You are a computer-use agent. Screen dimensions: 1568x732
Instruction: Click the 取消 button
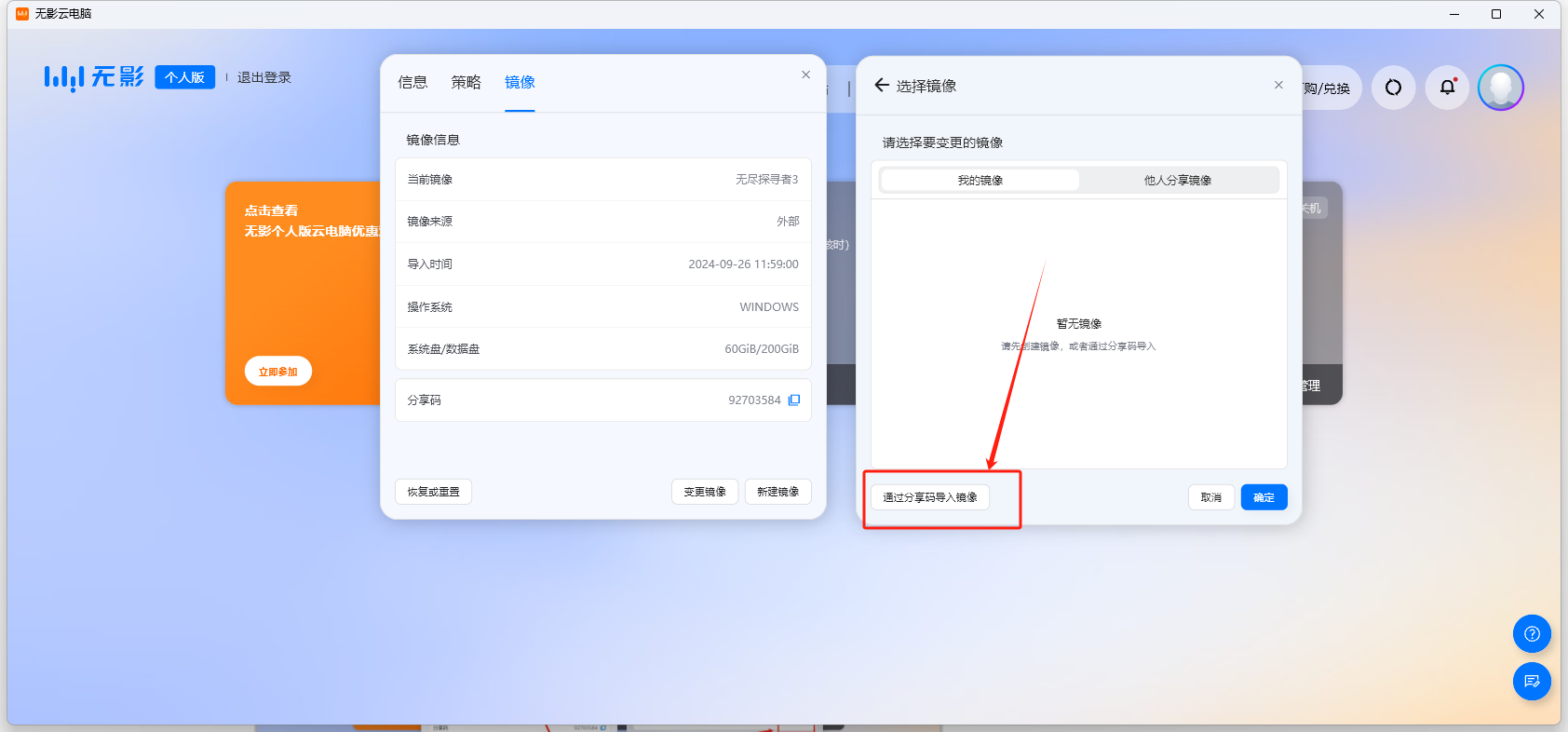(x=1210, y=497)
